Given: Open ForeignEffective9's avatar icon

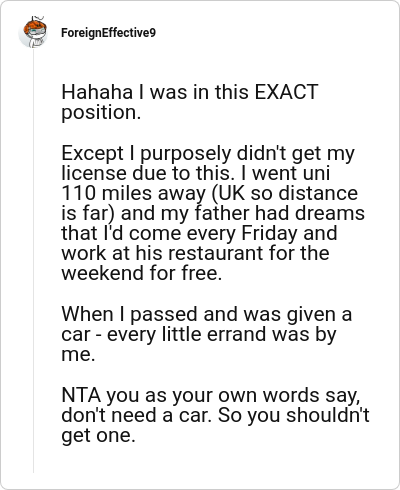Looking at the screenshot, I should coord(33,32).
